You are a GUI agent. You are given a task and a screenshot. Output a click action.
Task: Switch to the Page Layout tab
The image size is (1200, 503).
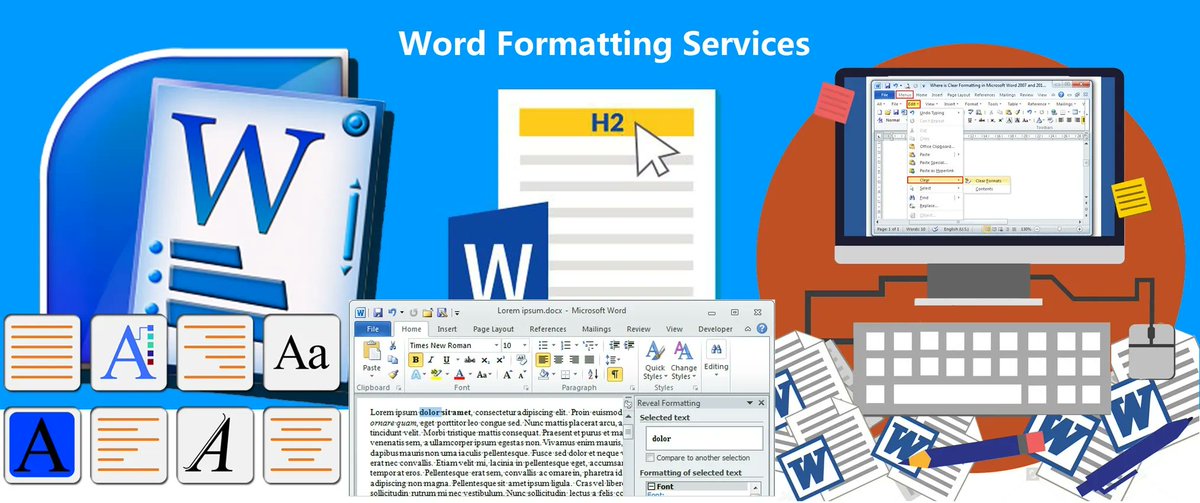coord(493,329)
